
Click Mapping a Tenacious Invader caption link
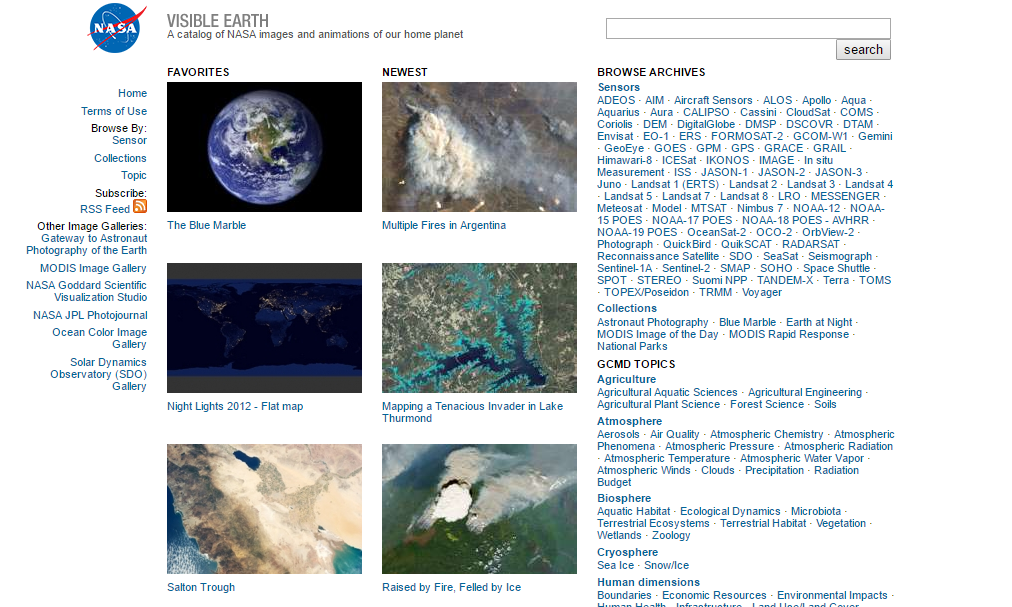click(472, 412)
